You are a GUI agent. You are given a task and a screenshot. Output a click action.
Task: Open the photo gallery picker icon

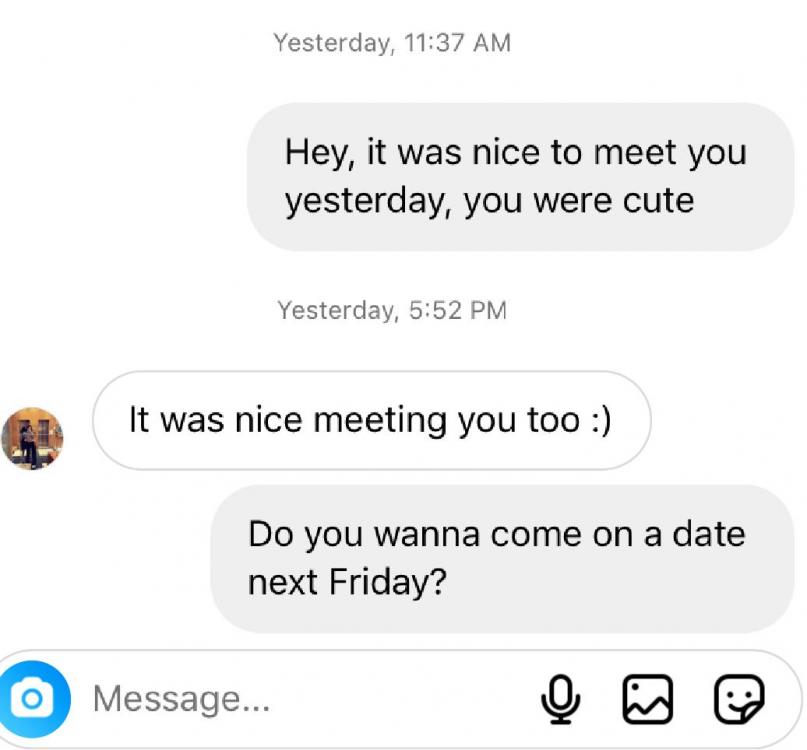647,698
